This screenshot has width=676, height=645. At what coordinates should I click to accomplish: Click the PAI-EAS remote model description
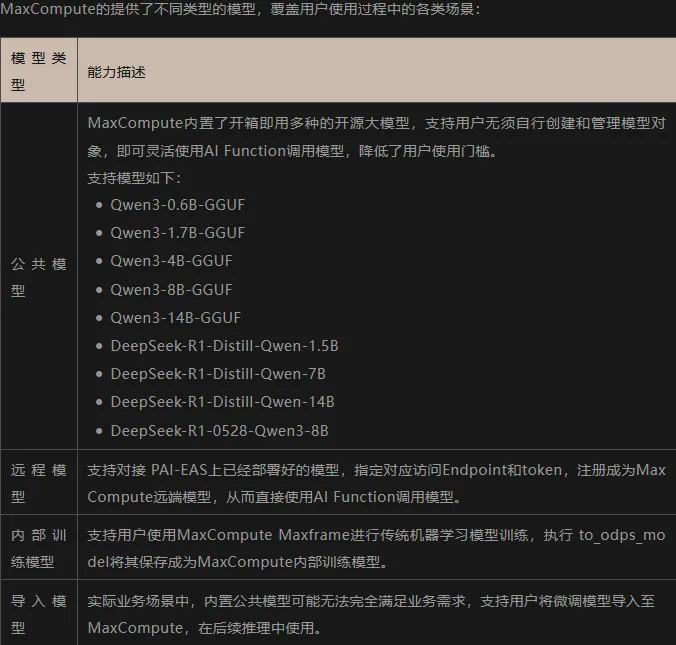point(376,483)
